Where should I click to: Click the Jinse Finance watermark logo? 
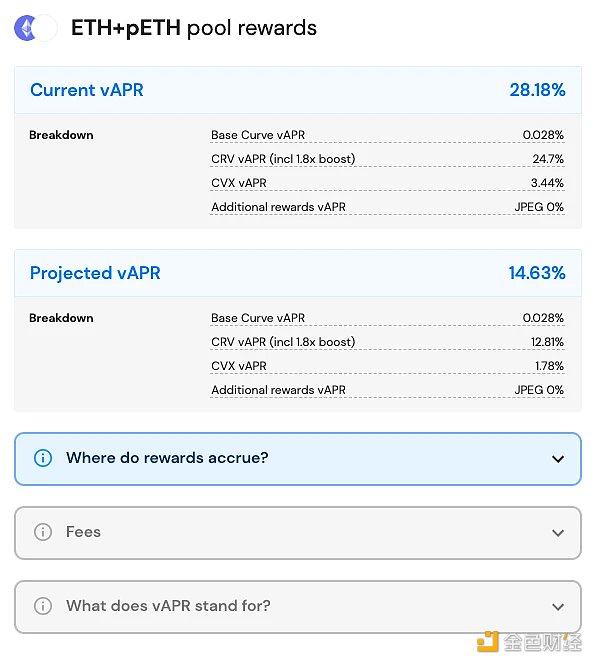(x=530, y=642)
